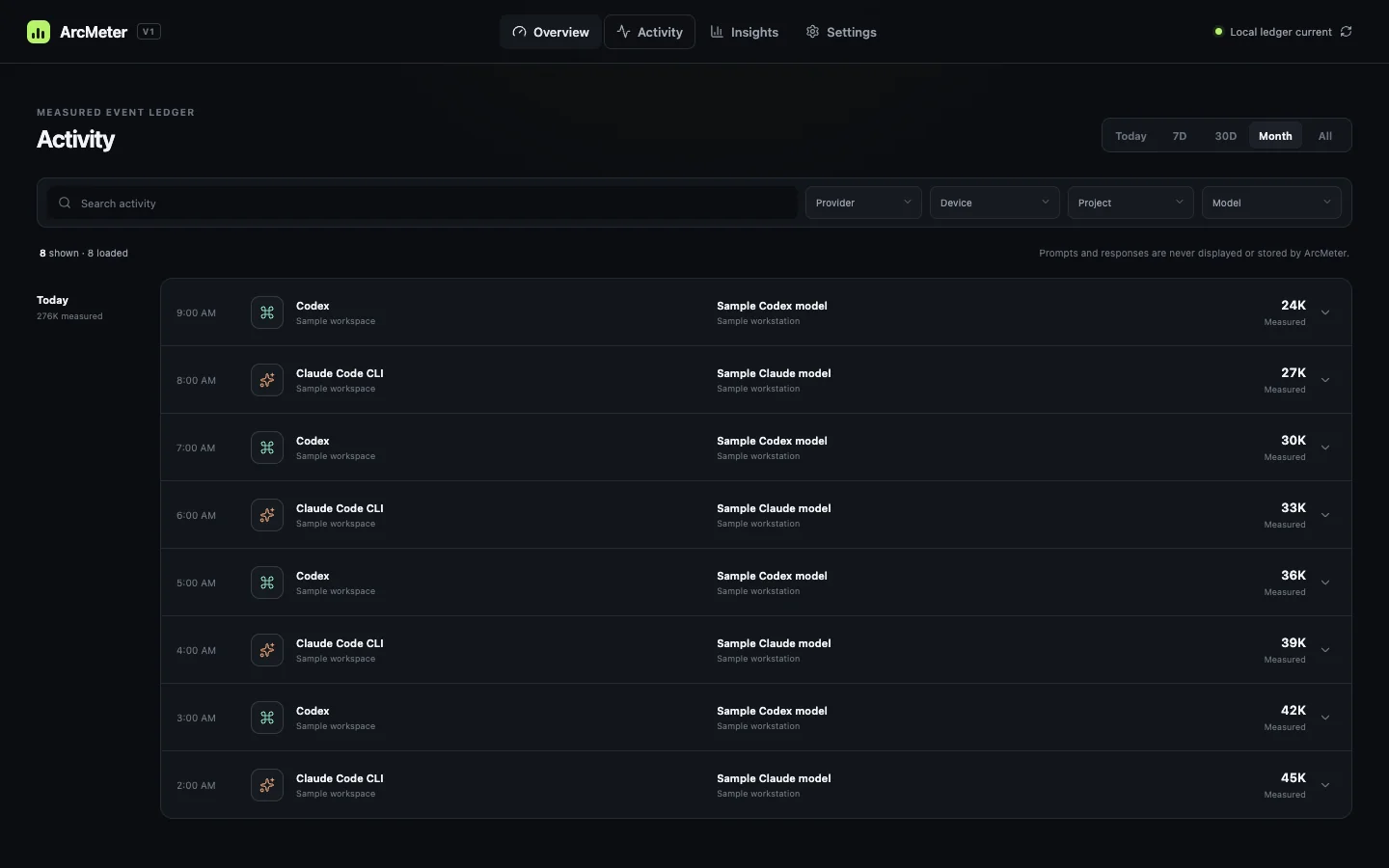Open the Provider filter dropdown

point(863,203)
